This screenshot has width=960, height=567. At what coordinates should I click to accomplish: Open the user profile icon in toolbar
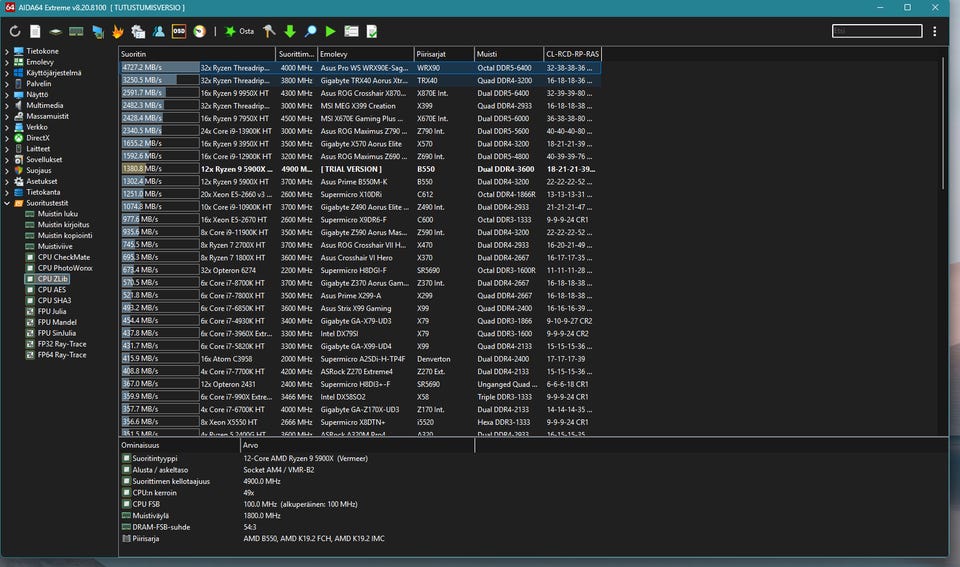point(159,32)
